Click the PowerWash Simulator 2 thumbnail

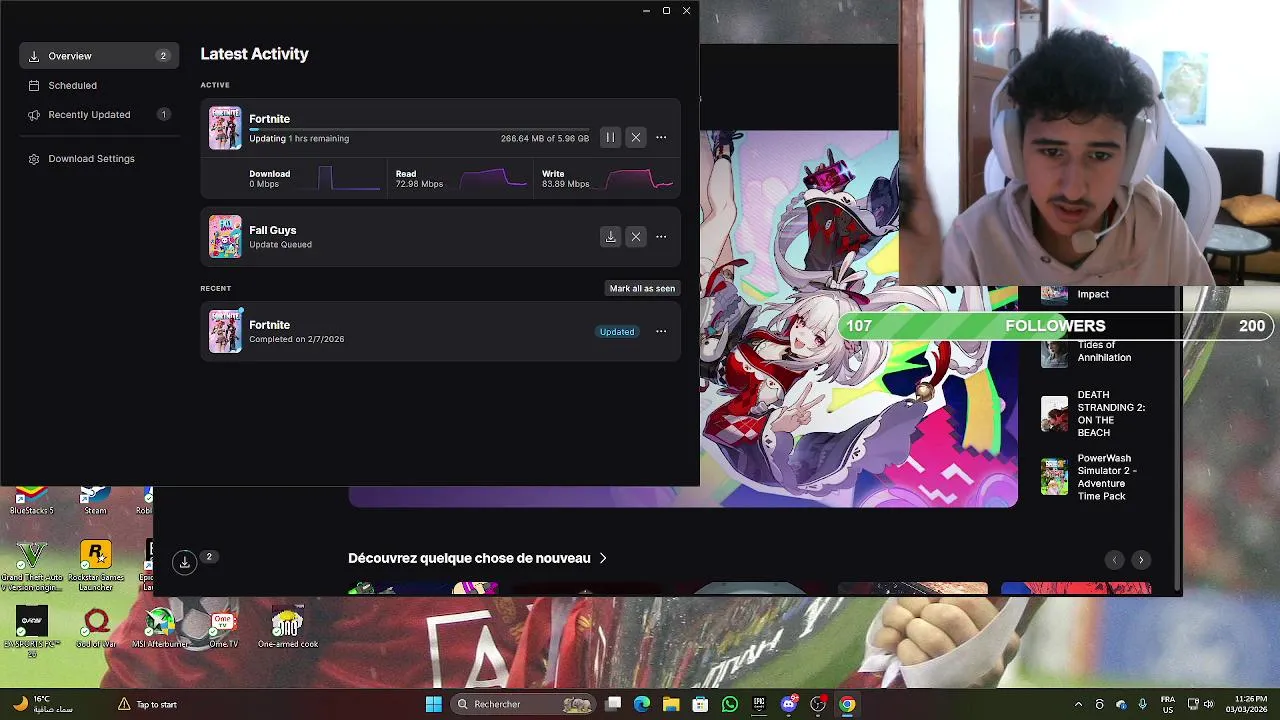(1054, 477)
